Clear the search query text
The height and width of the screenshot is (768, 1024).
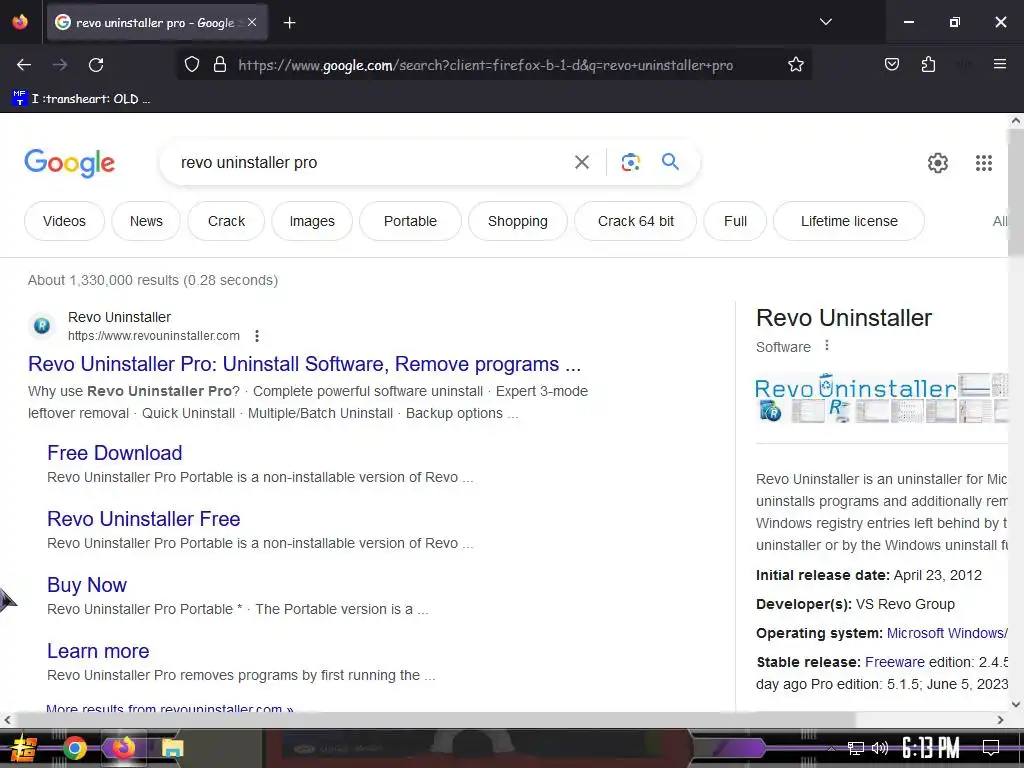coord(581,162)
